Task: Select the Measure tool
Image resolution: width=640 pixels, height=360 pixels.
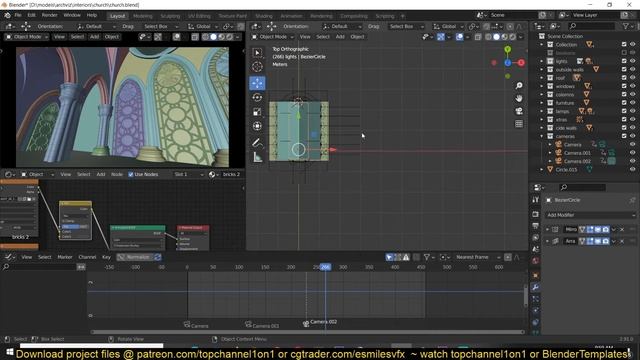Action: (257, 157)
